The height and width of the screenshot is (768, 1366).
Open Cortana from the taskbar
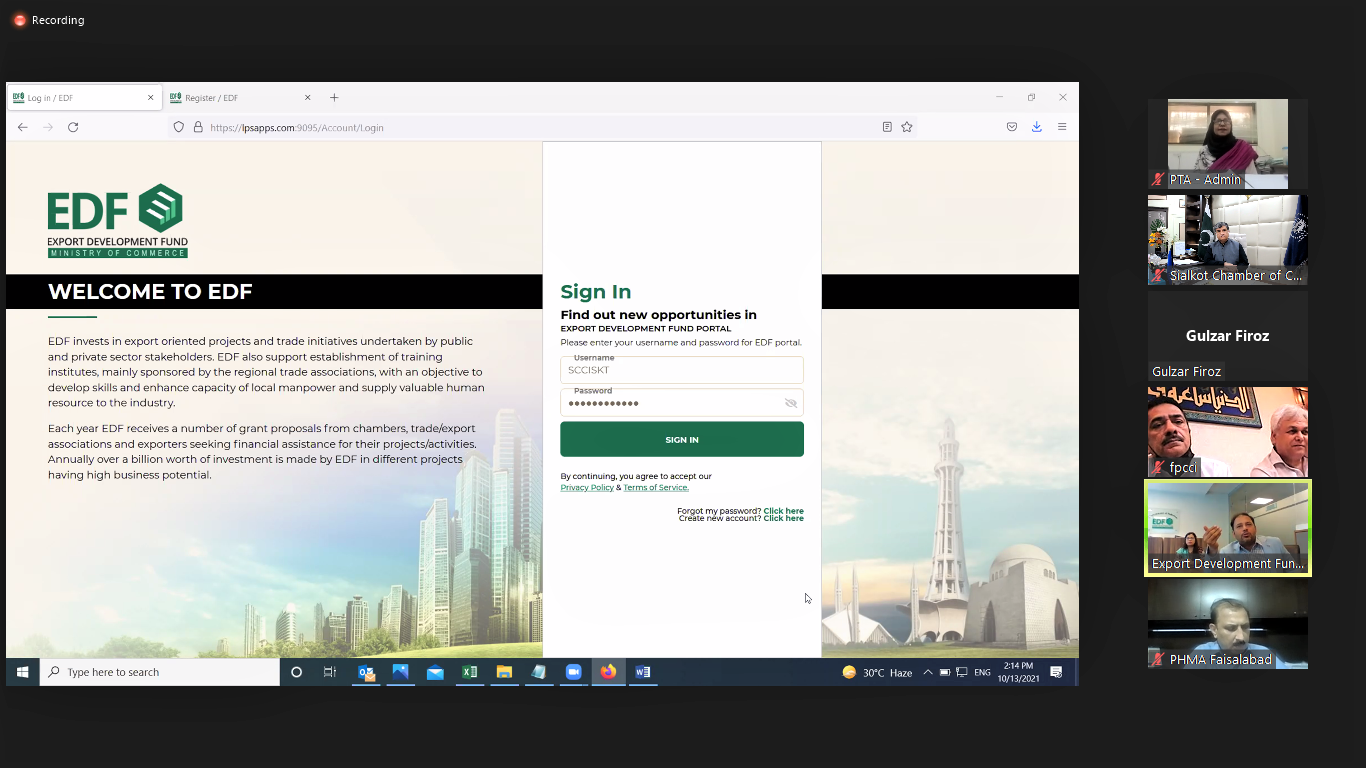pos(296,672)
